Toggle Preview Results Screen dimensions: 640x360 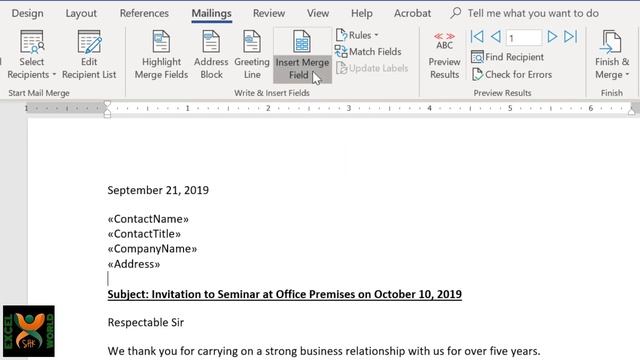(444, 55)
